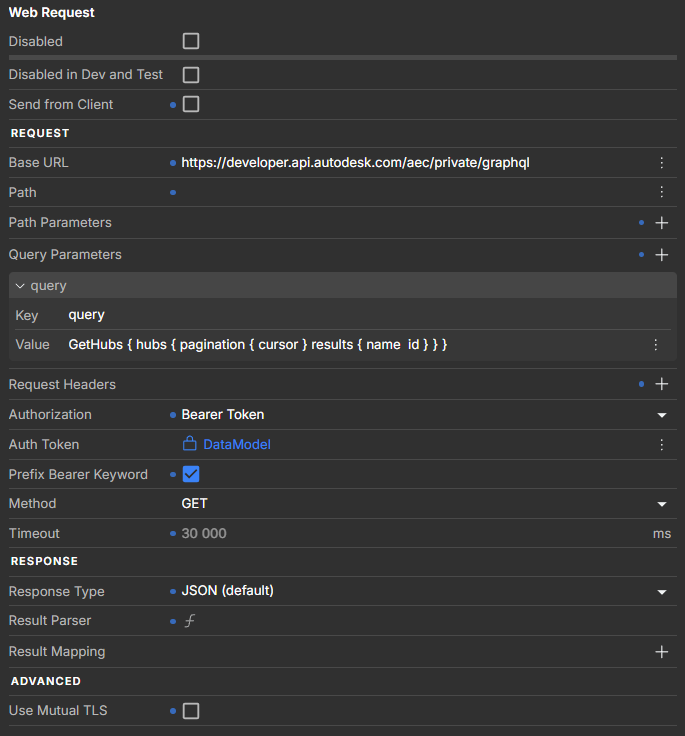Add a new result mapping

661,652
